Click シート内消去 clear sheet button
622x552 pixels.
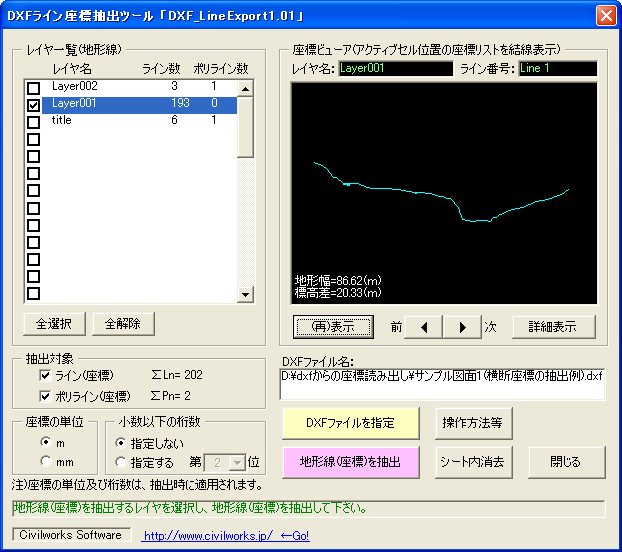(x=473, y=462)
